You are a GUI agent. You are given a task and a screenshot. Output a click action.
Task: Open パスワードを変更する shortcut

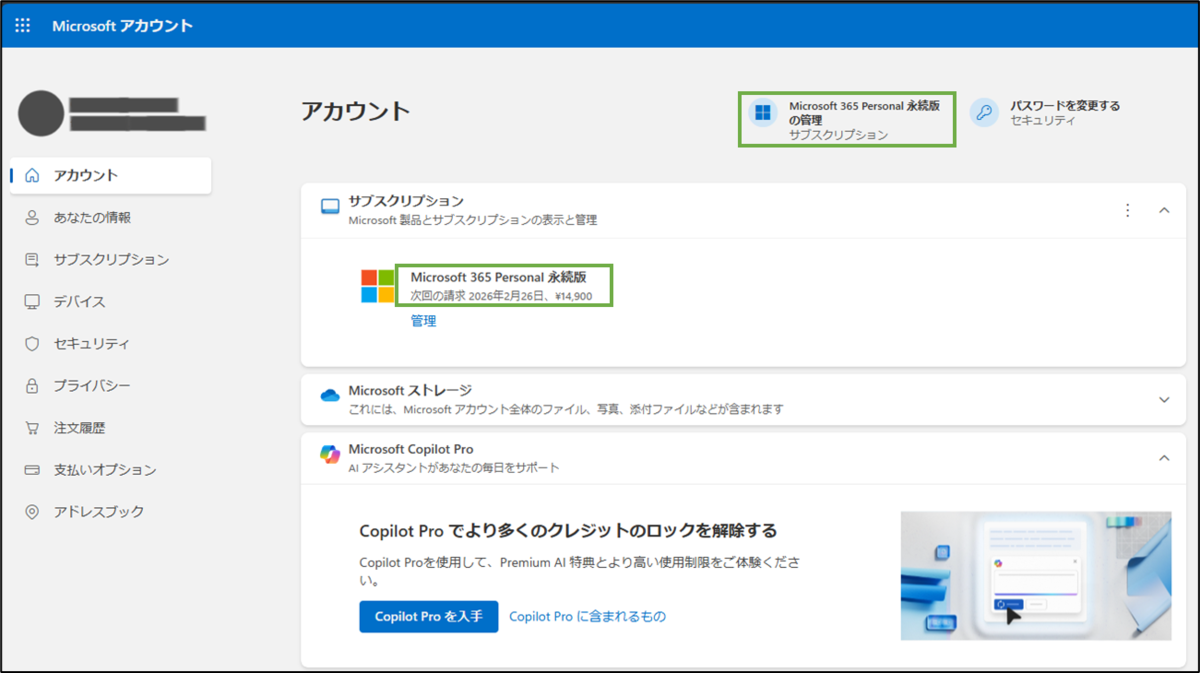point(1045,112)
